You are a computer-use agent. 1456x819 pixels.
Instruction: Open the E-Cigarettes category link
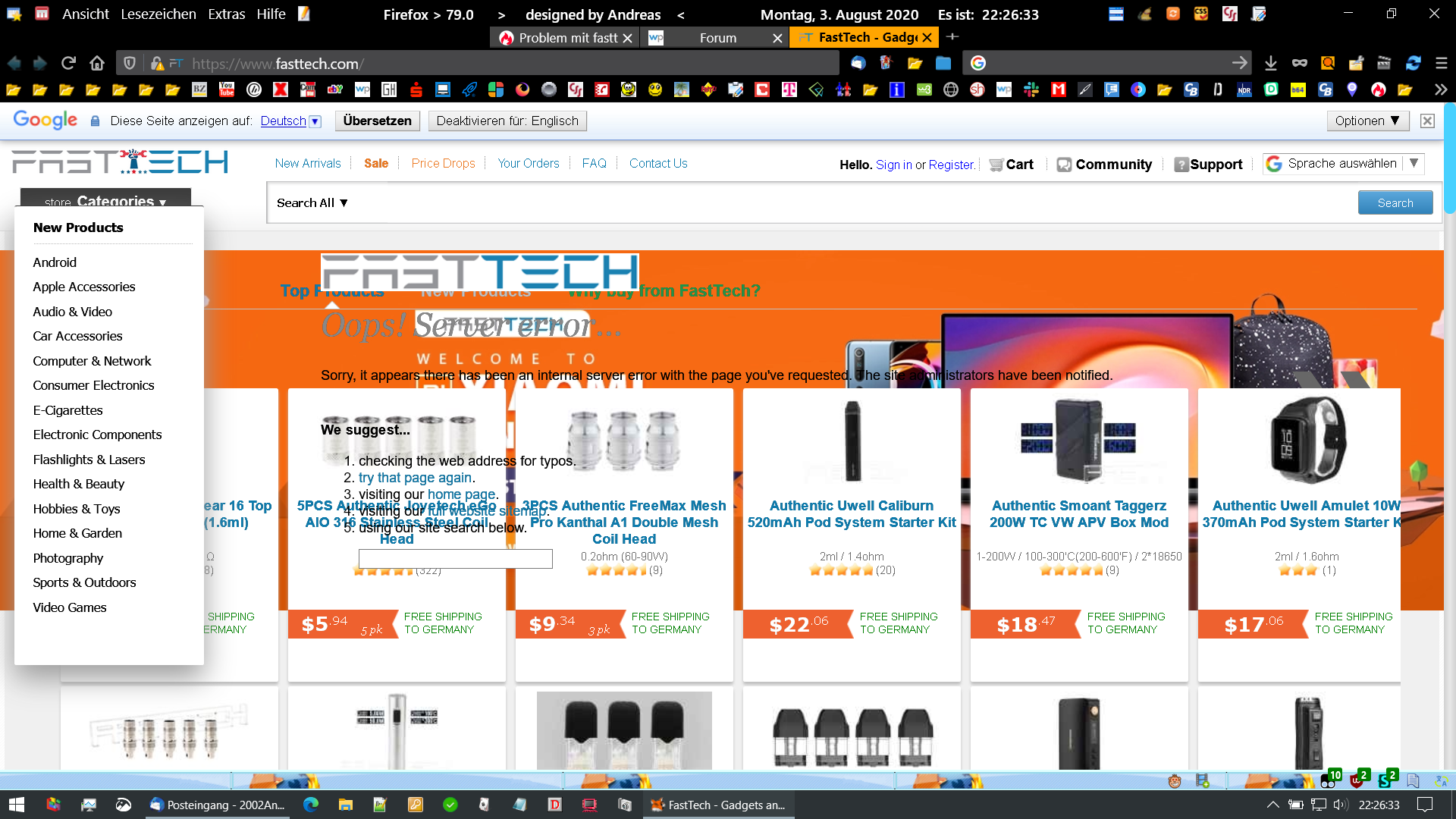[67, 410]
